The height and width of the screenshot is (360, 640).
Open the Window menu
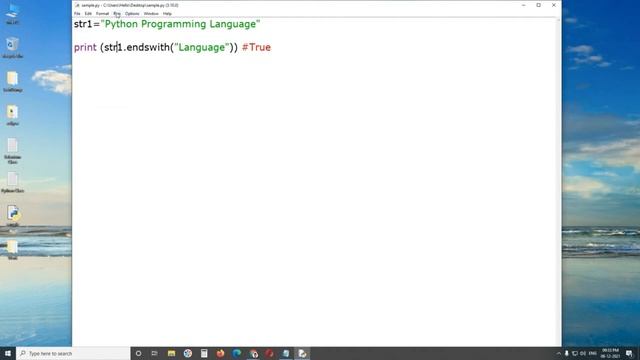[x=151, y=13]
